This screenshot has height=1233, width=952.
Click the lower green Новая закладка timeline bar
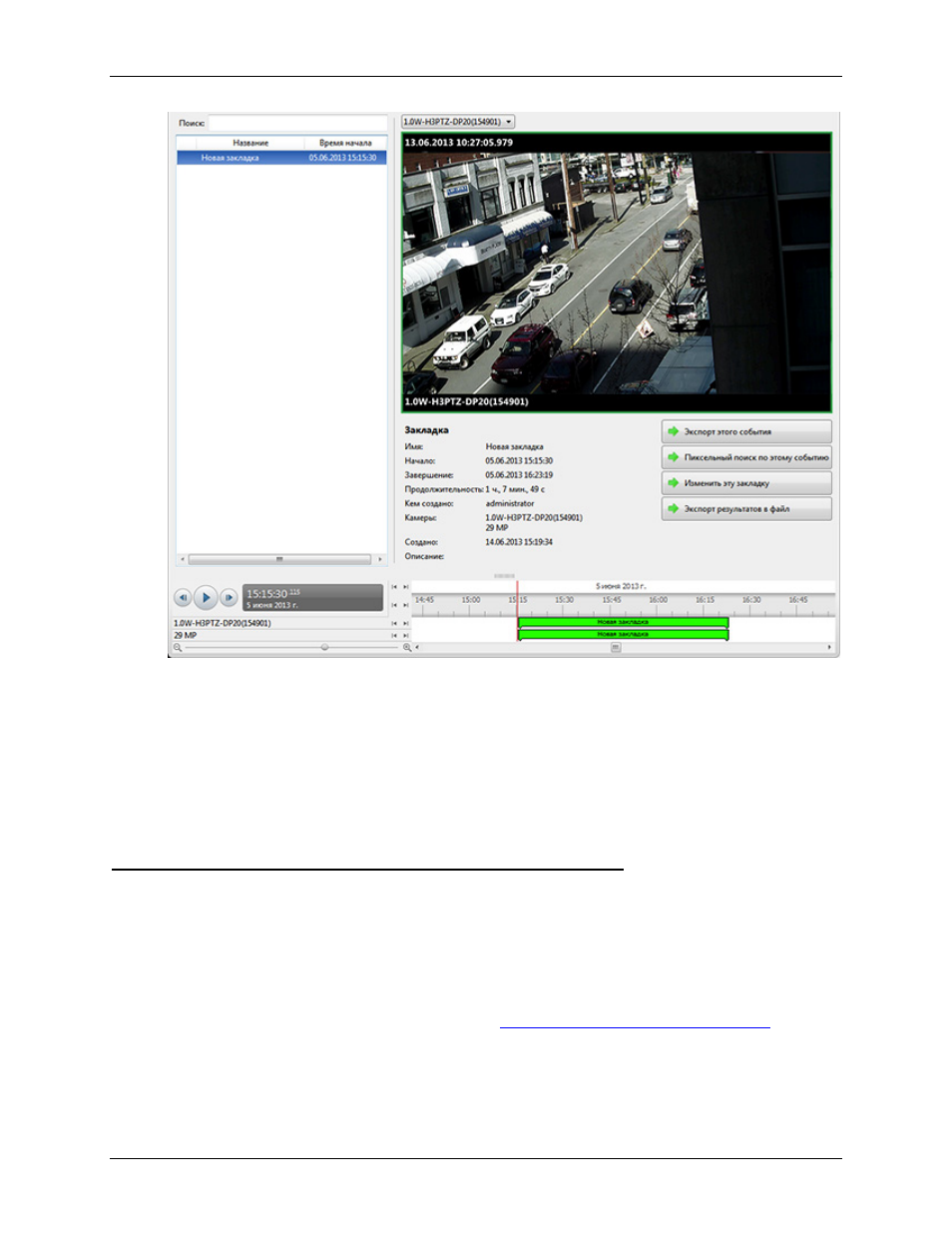point(623,634)
